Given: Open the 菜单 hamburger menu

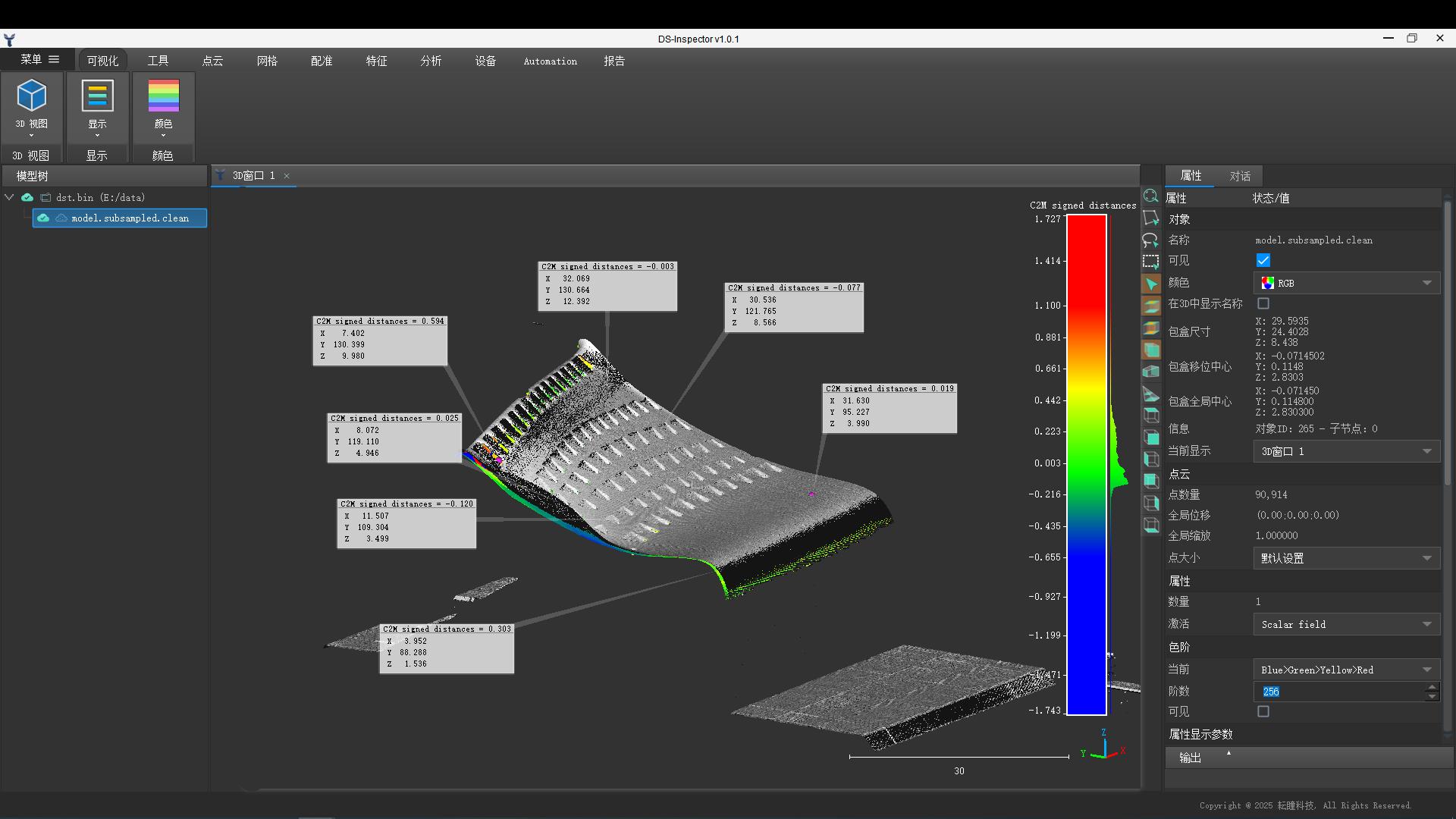Looking at the screenshot, I should [39, 59].
